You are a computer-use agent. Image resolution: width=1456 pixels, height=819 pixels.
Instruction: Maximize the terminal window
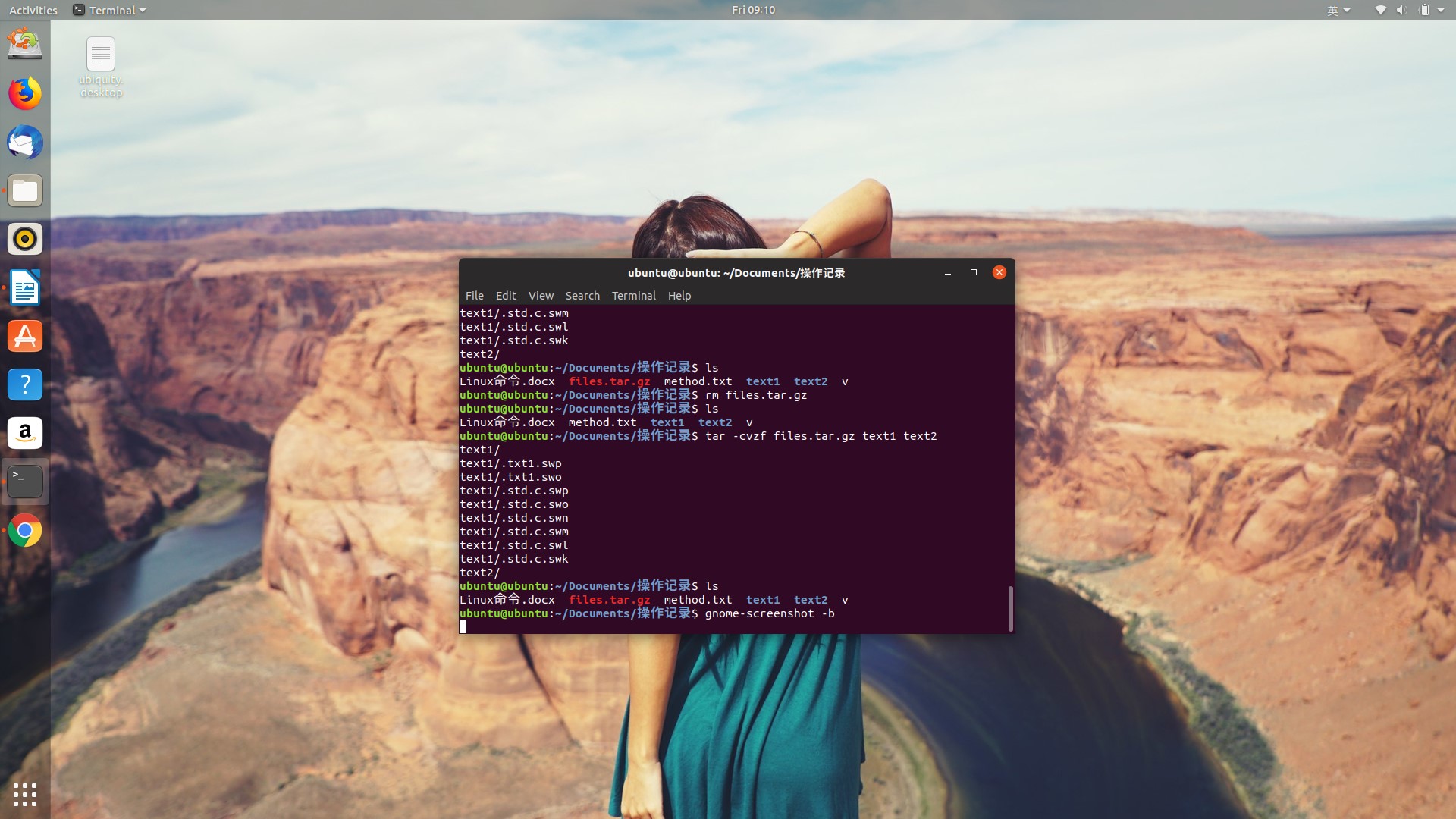tap(974, 272)
